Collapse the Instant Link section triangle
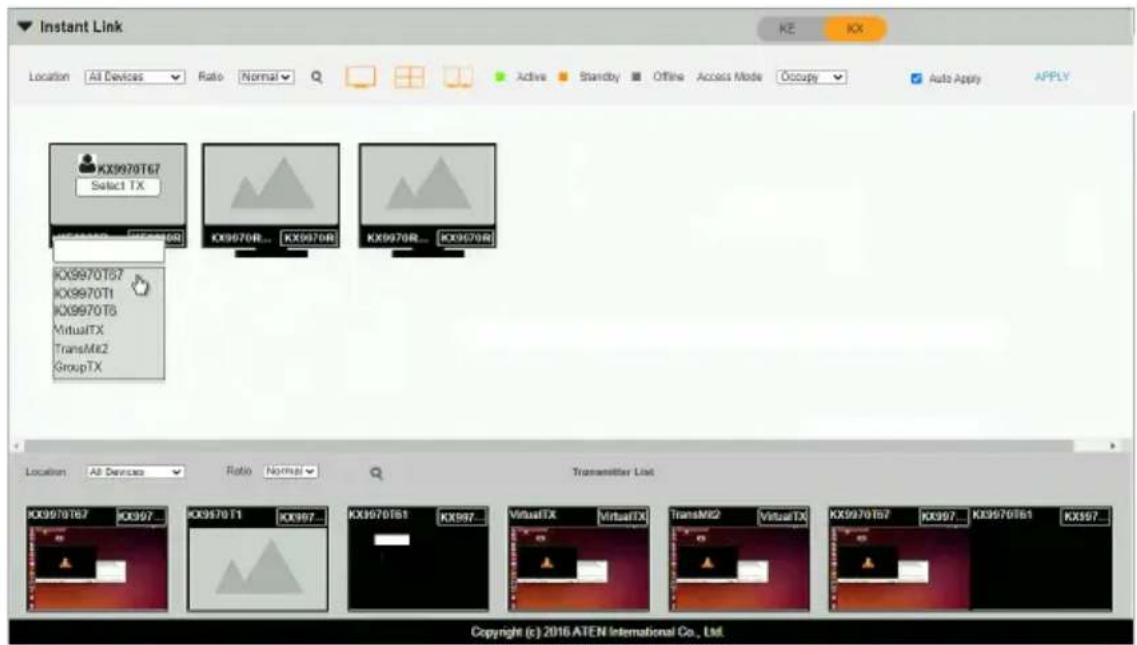Image resolution: width=1137 pixels, height=645 pixels. tap(25, 27)
